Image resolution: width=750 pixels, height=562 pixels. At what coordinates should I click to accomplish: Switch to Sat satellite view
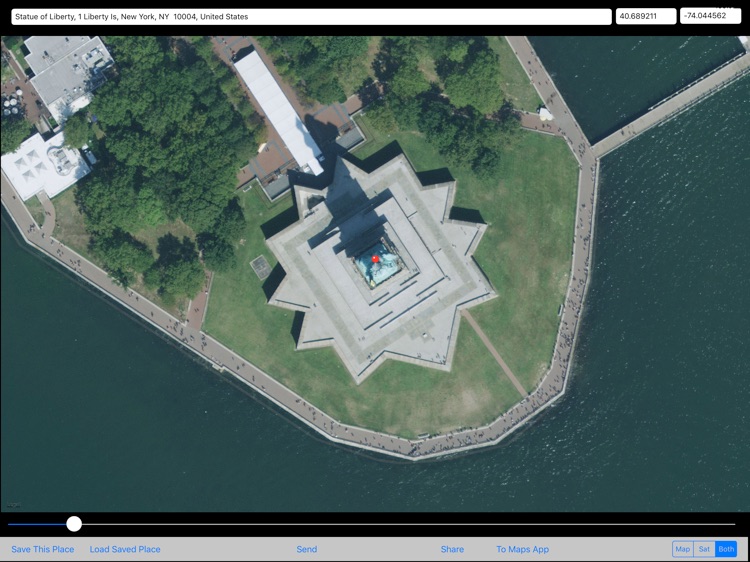[704, 549]
